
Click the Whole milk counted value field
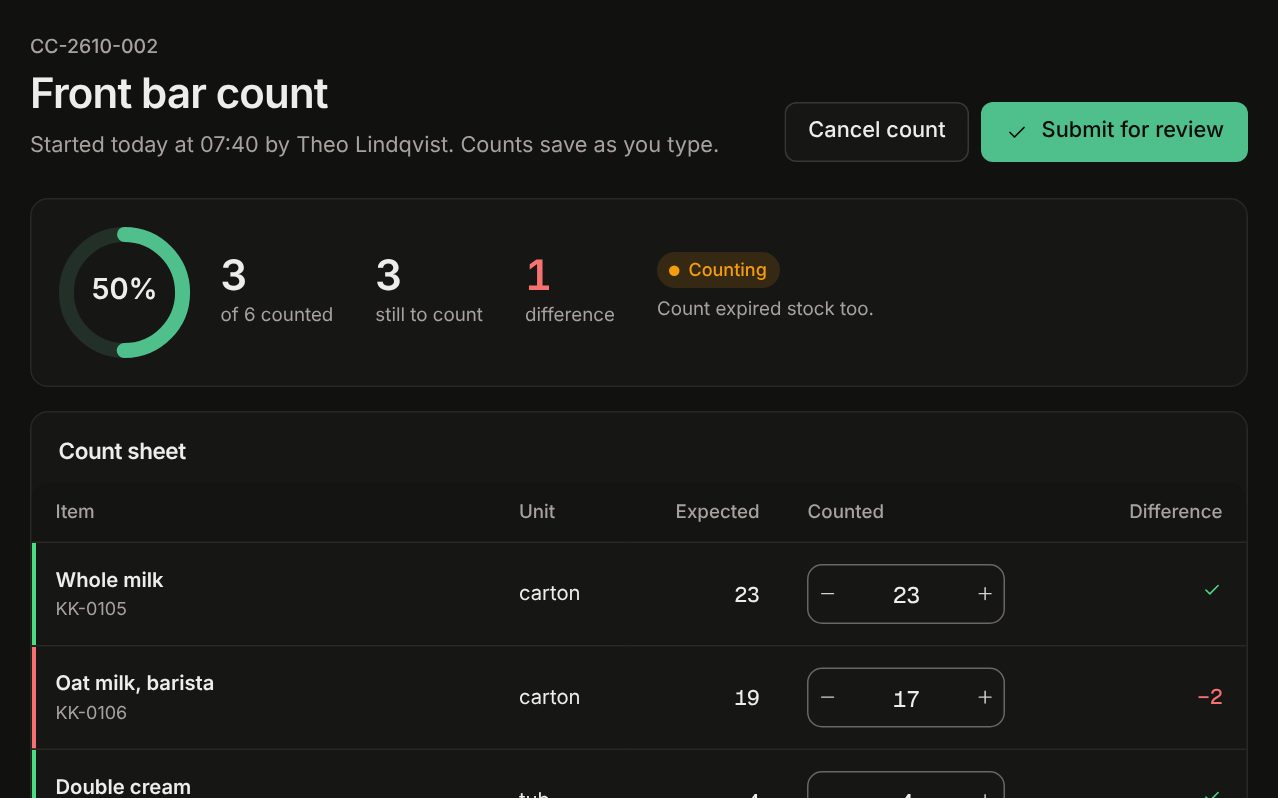pos(906,594)
